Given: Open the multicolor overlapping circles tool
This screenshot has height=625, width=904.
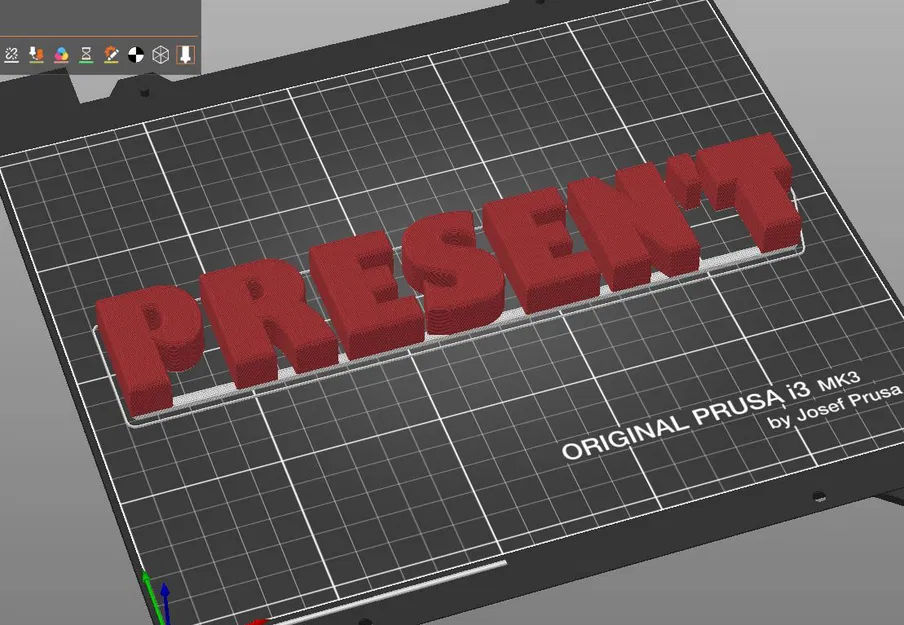Looking at the screenshot, I should (x=61, y=55).
